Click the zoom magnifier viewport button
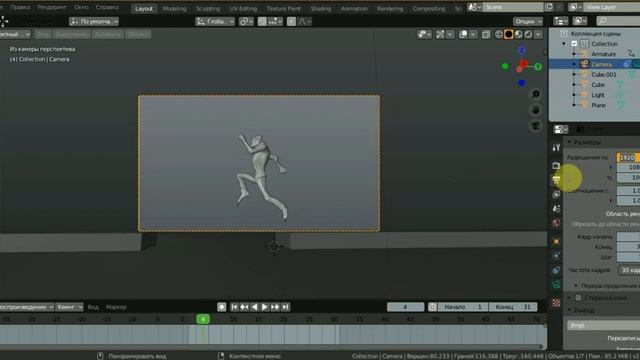The image size is (640, 360). point(536,94)
